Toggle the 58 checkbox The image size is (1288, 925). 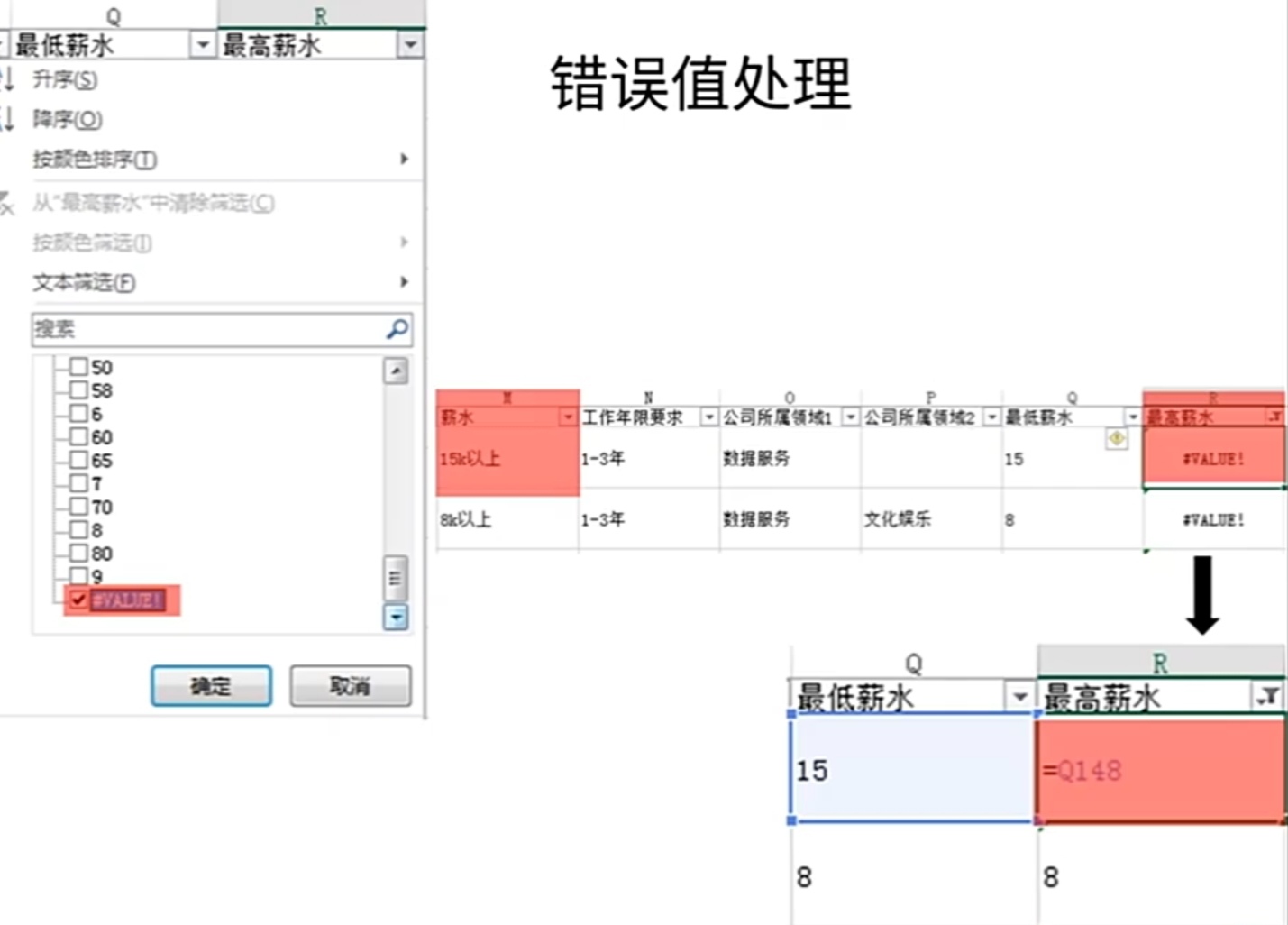79,390
